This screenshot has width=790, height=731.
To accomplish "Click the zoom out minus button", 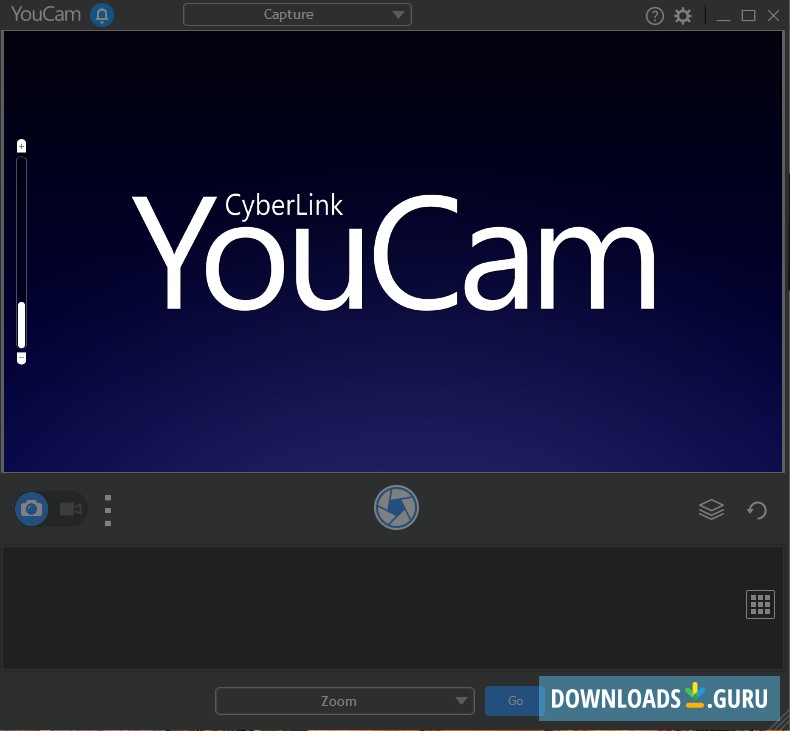I will pyautogui.click(x=21, y=358).
